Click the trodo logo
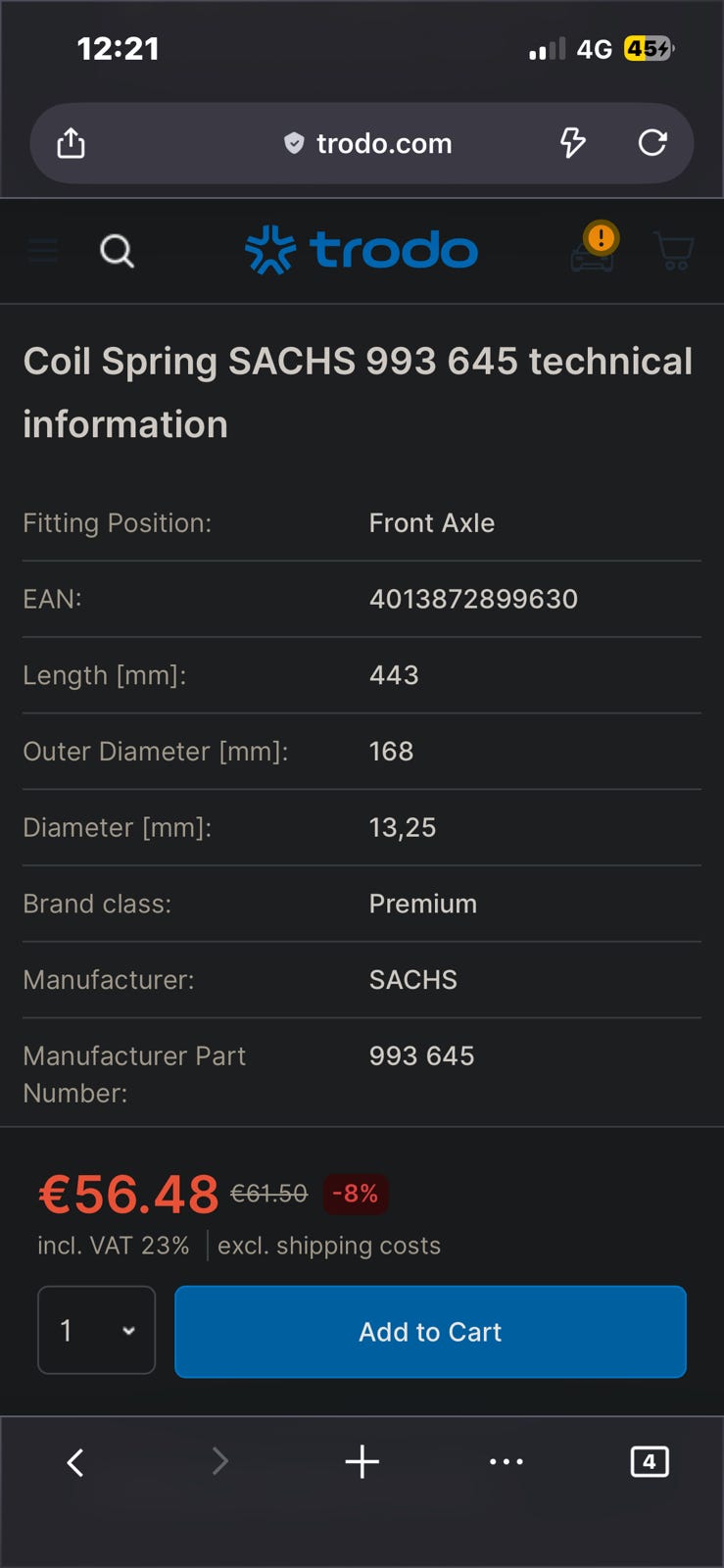Screen dimensions: 724x1568 click(362, 251)
